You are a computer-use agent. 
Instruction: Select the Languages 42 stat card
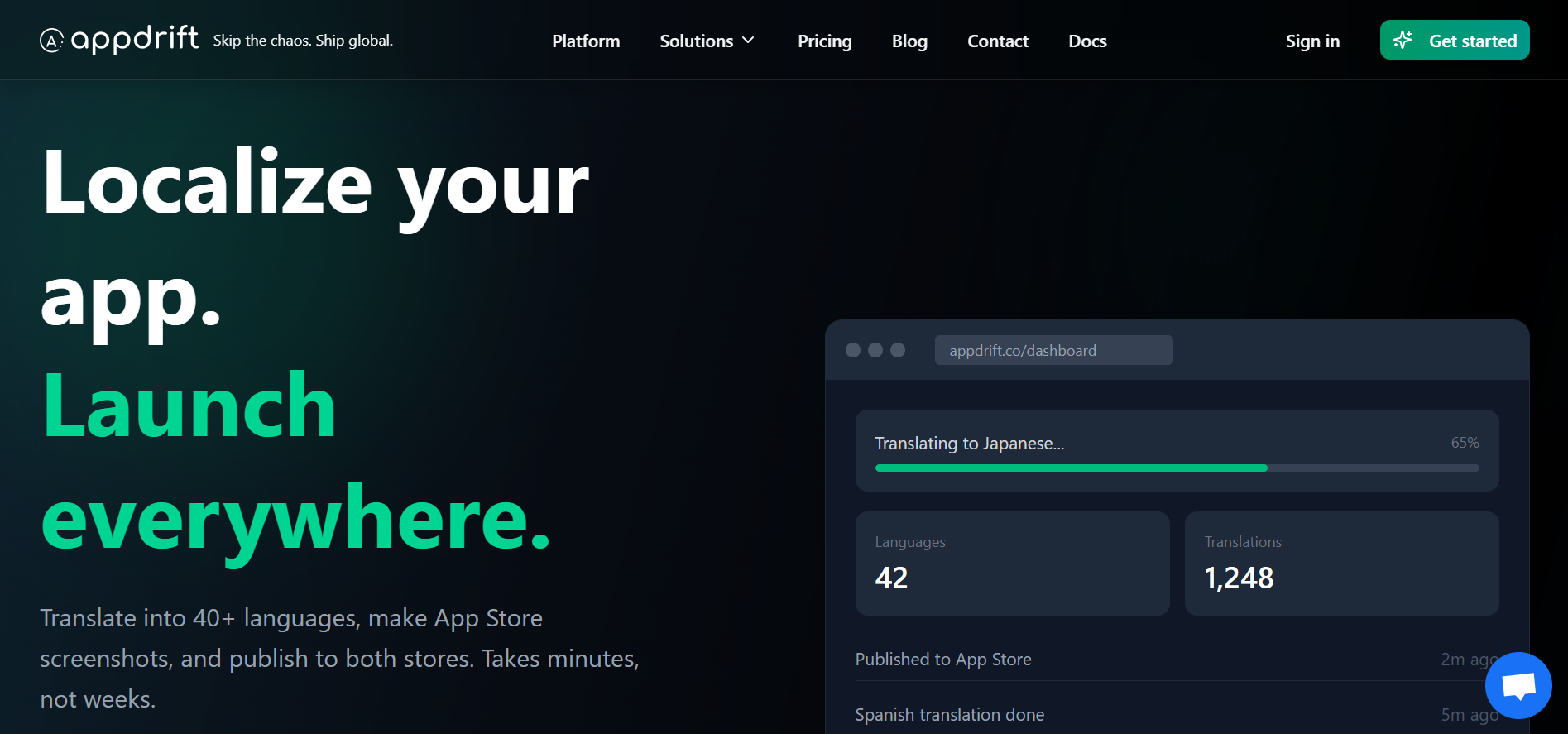(1013, 564)
